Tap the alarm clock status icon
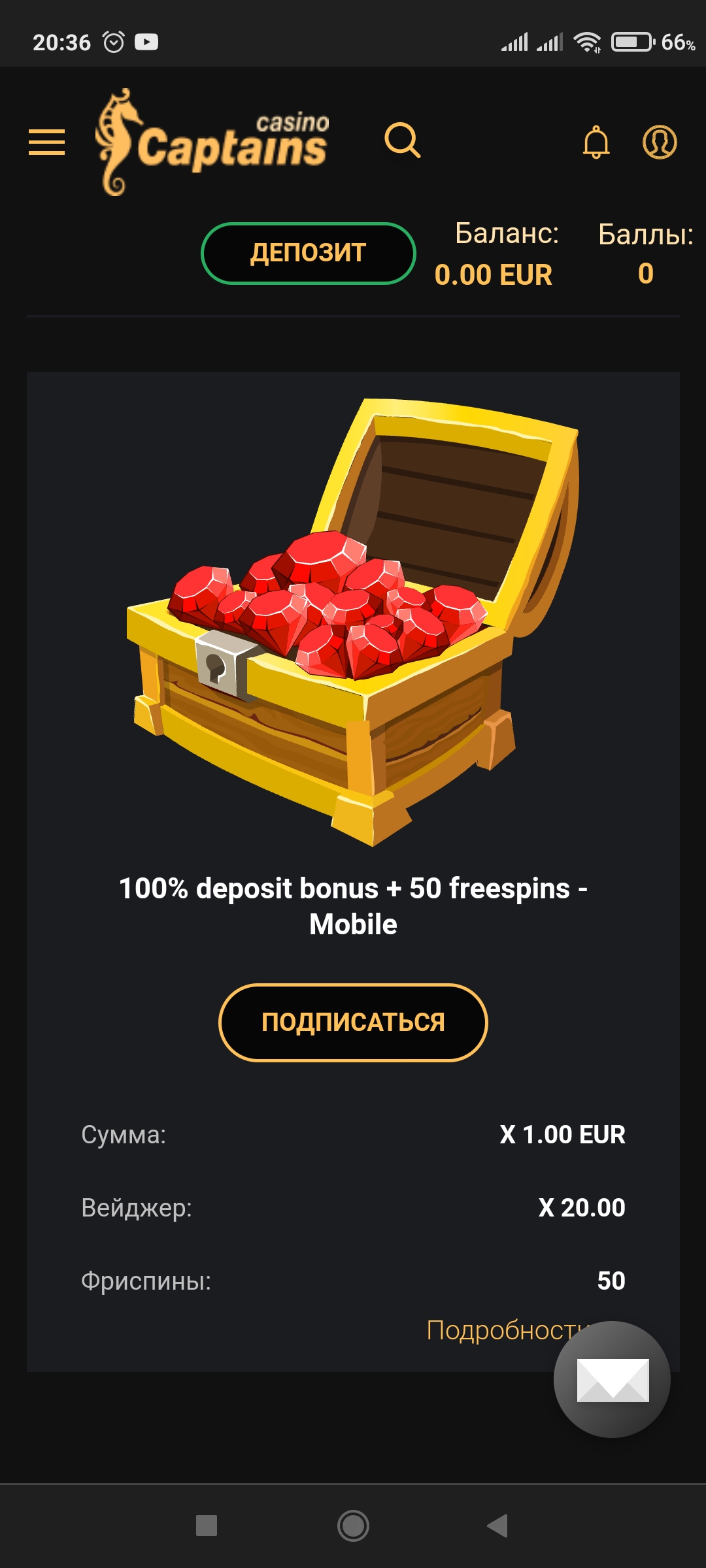 [114, 42]
